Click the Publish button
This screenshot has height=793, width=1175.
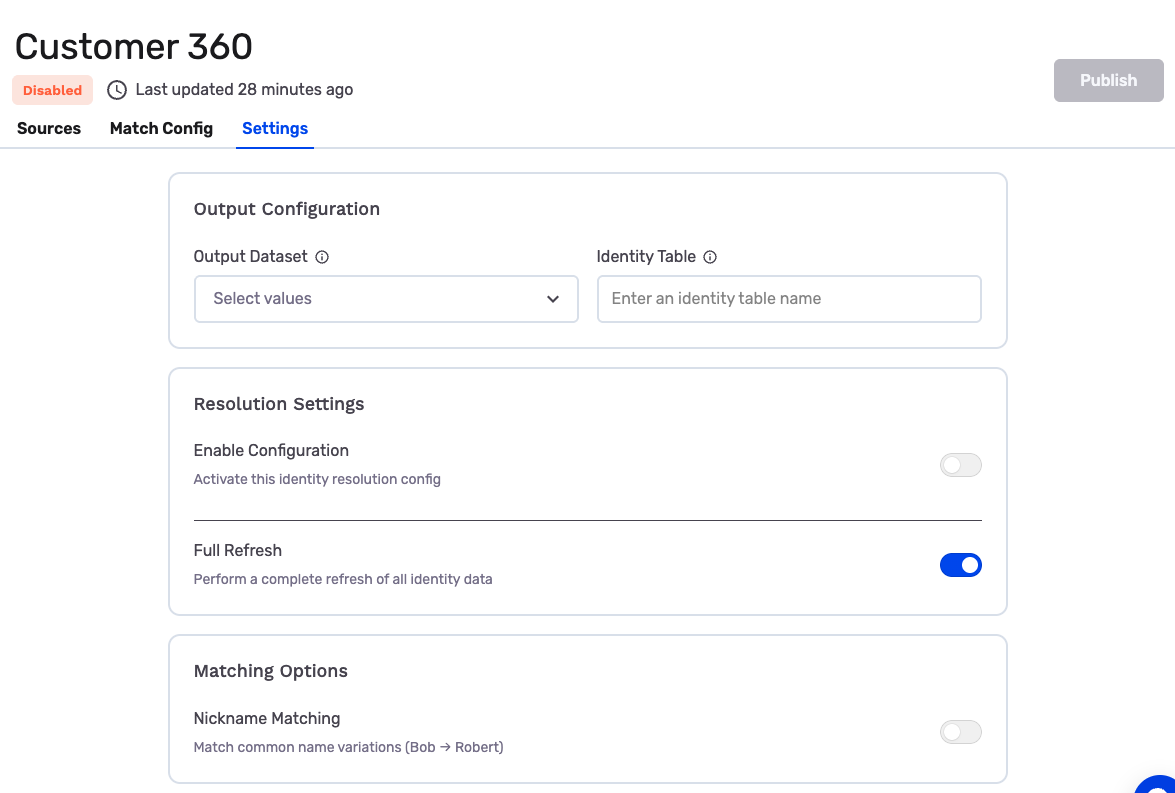(1108, 80)
